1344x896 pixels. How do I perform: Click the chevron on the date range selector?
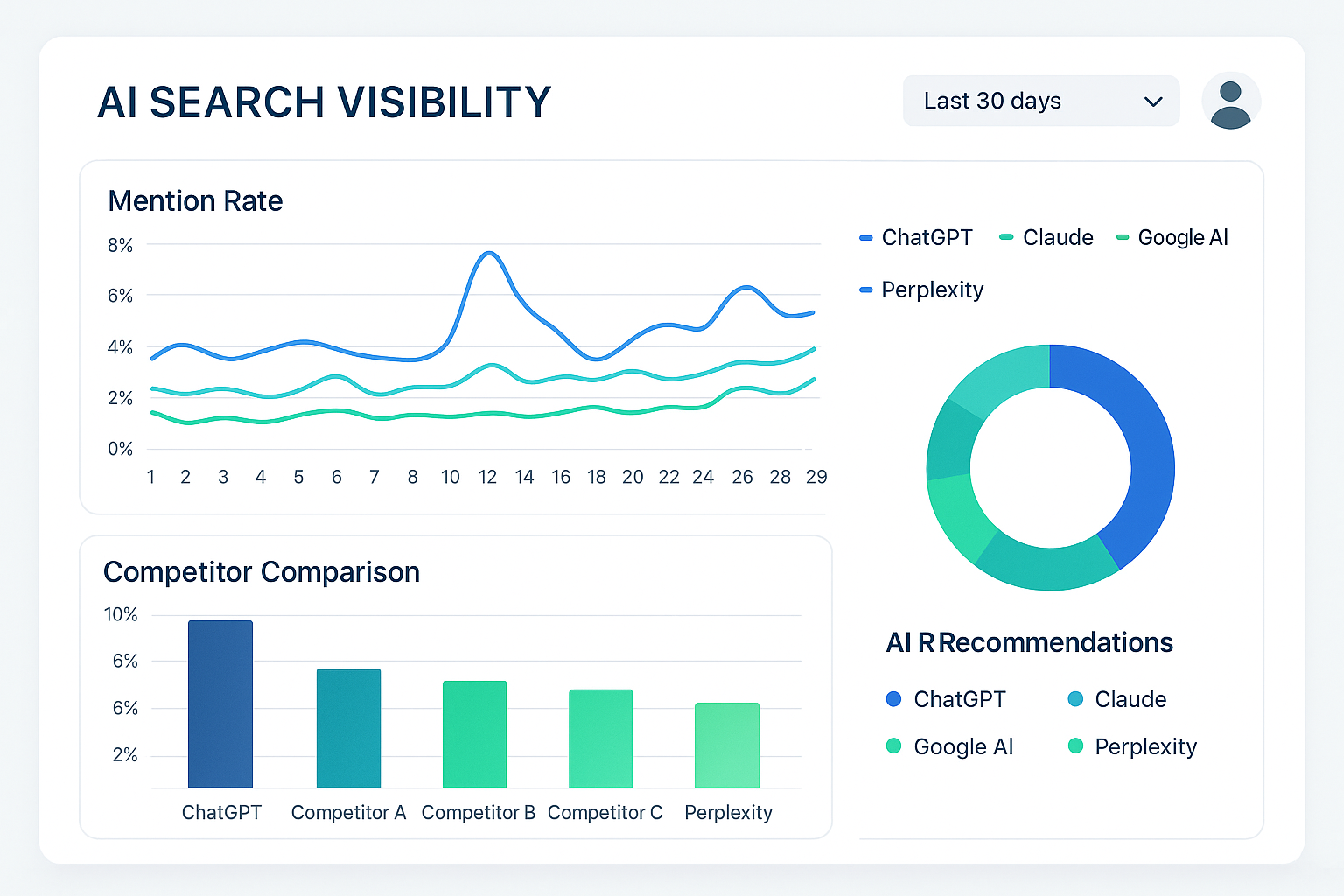[1152, 101]
